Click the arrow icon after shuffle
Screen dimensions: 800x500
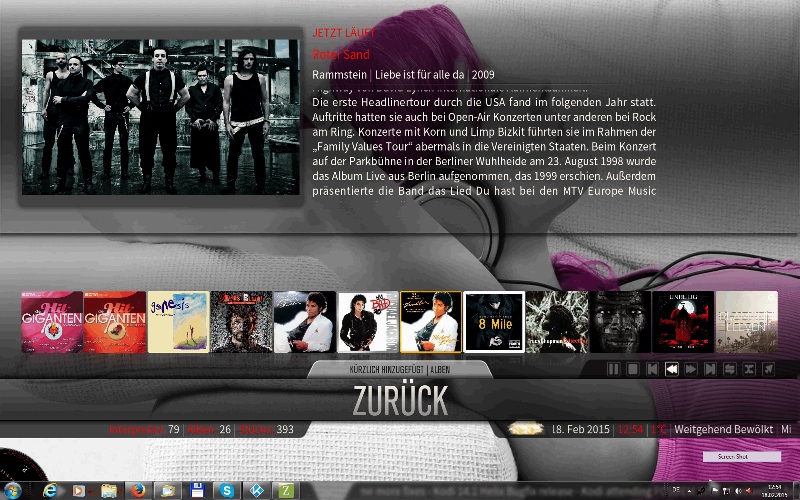click(x=768, y=369)
